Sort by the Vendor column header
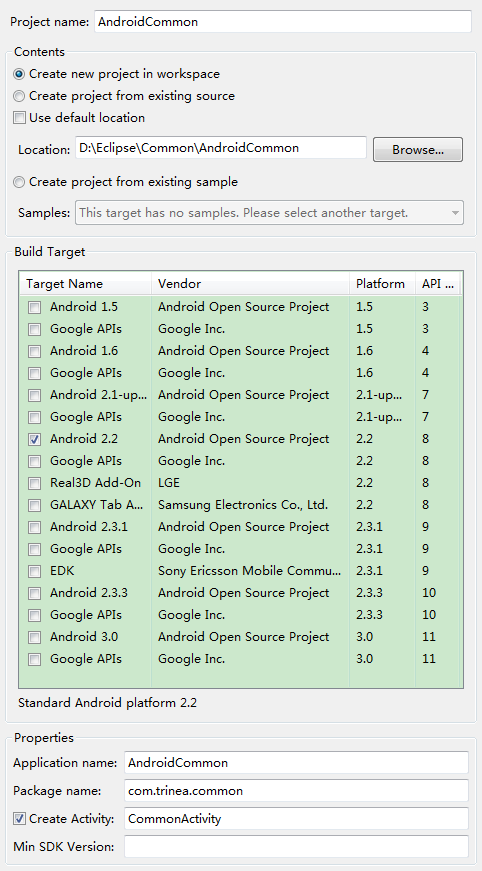 pyautogui.click(x=250, y=284)
